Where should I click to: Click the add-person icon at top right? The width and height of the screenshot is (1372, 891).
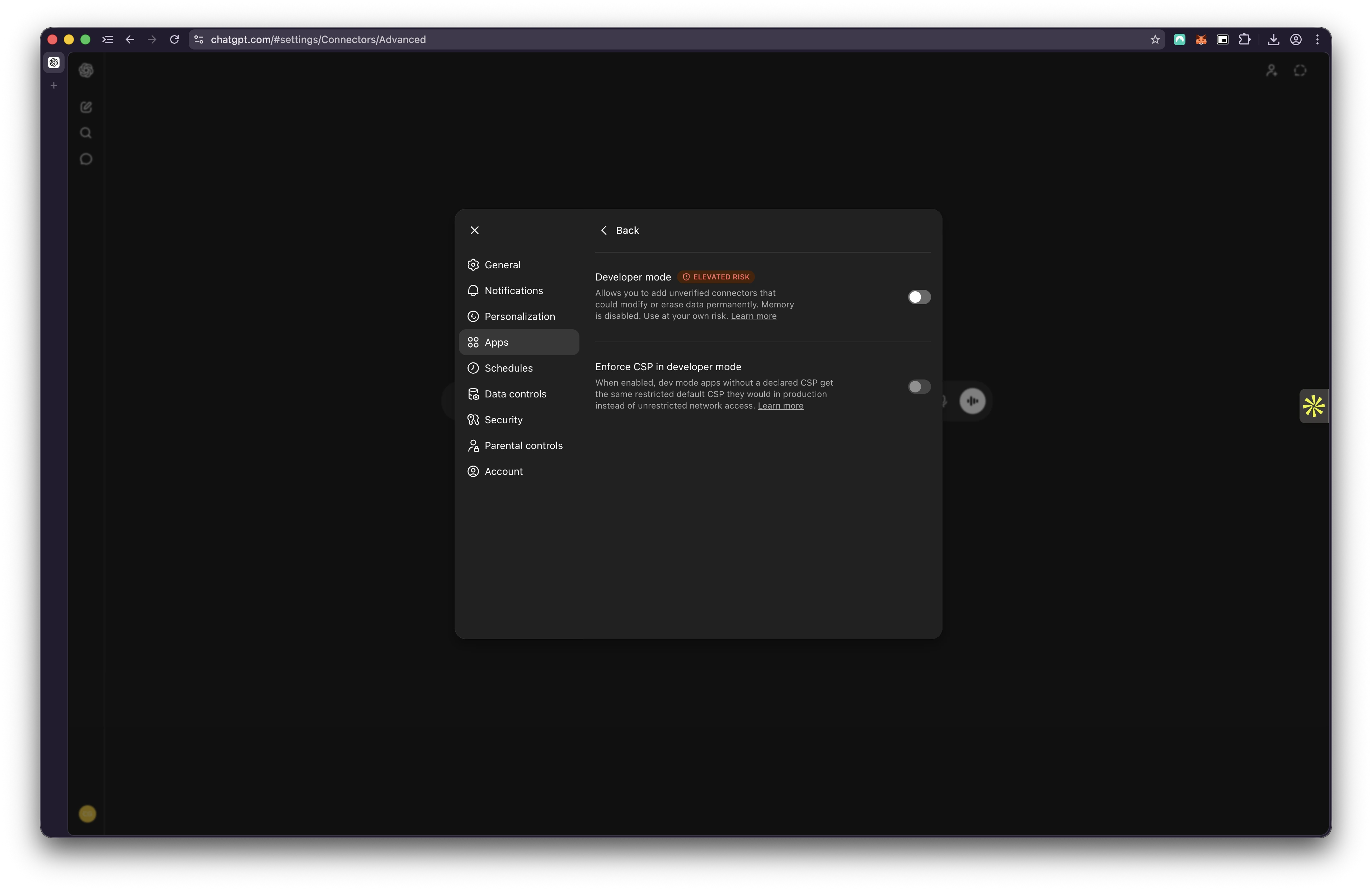(x=1271, y=70)
